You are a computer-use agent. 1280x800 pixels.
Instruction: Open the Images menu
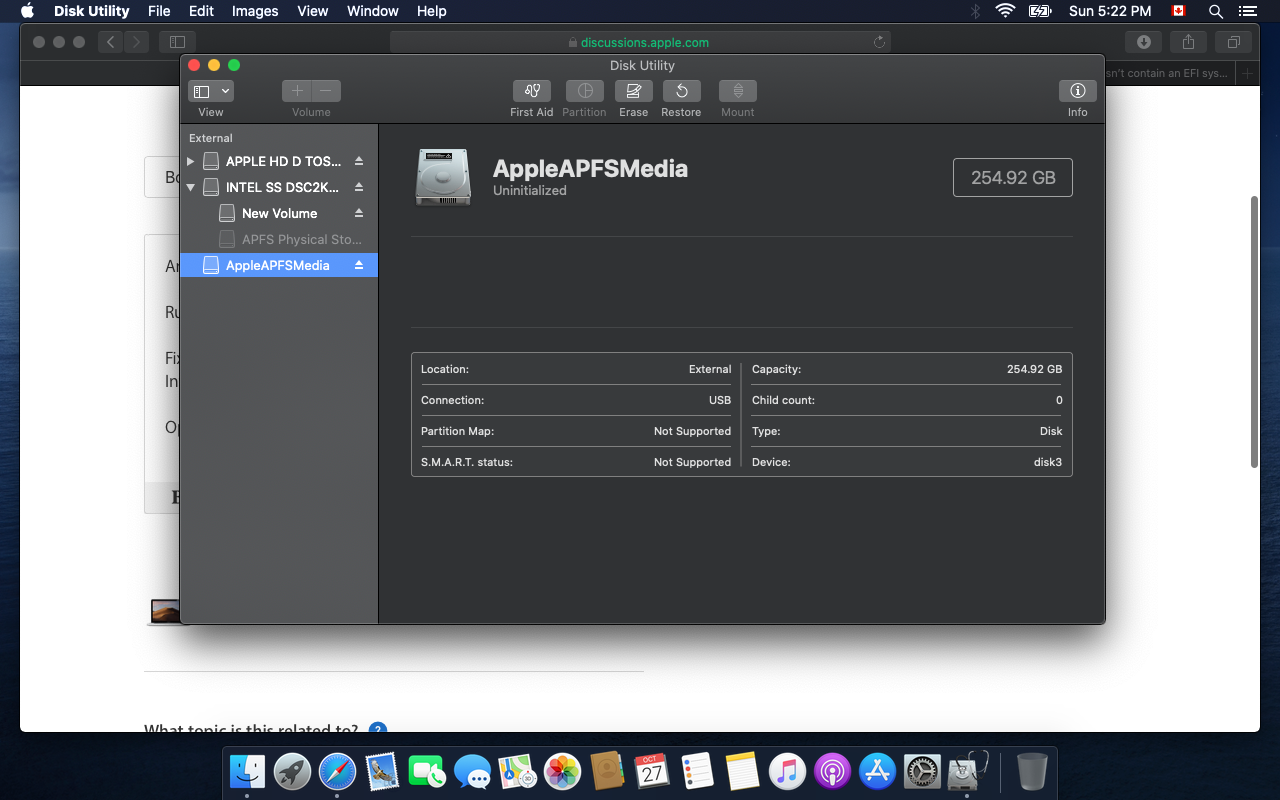[255, 11]
